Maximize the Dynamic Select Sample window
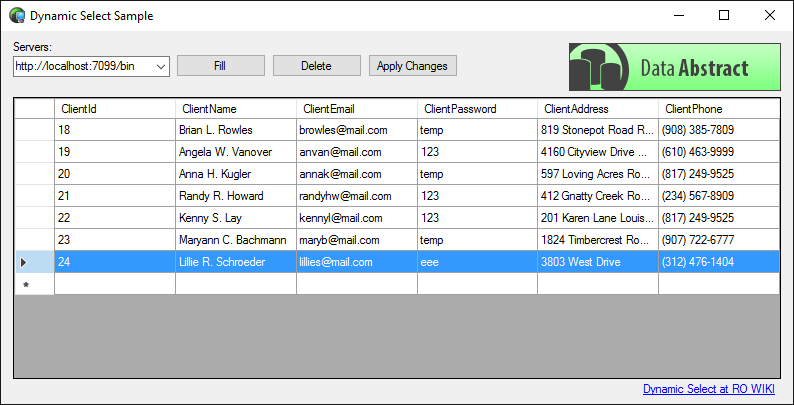The width and height of the screenshot is (794, 405). tap(723, 16)
